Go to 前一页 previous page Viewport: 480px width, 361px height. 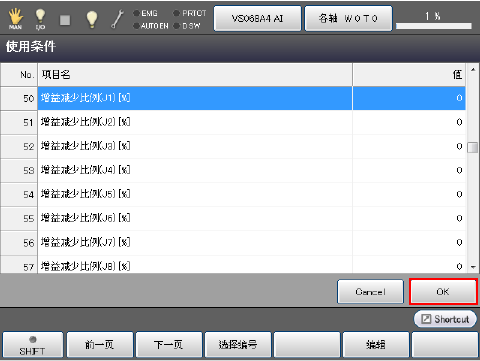click(100, 345)
